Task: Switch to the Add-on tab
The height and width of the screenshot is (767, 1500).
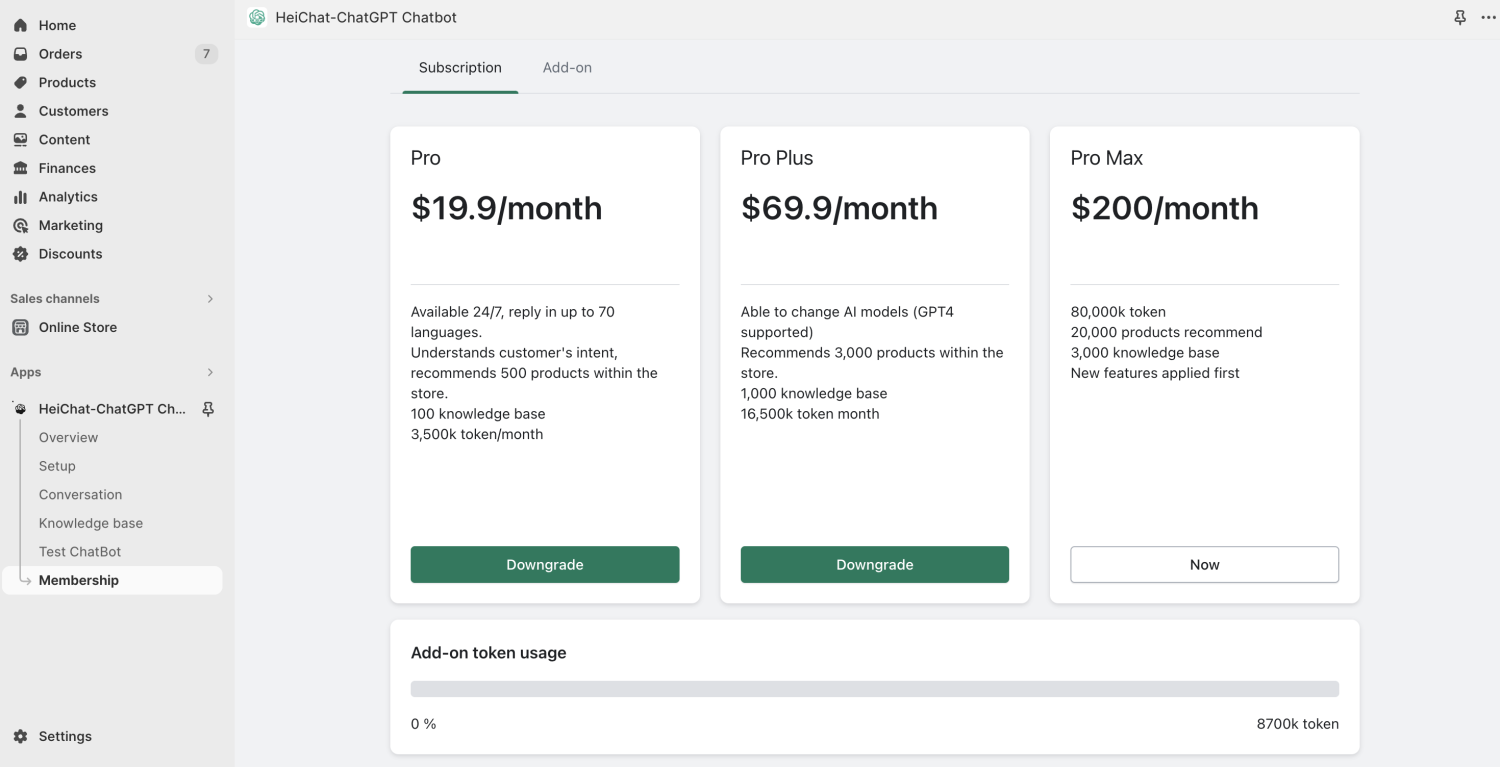Action: [x=567, y=68]
